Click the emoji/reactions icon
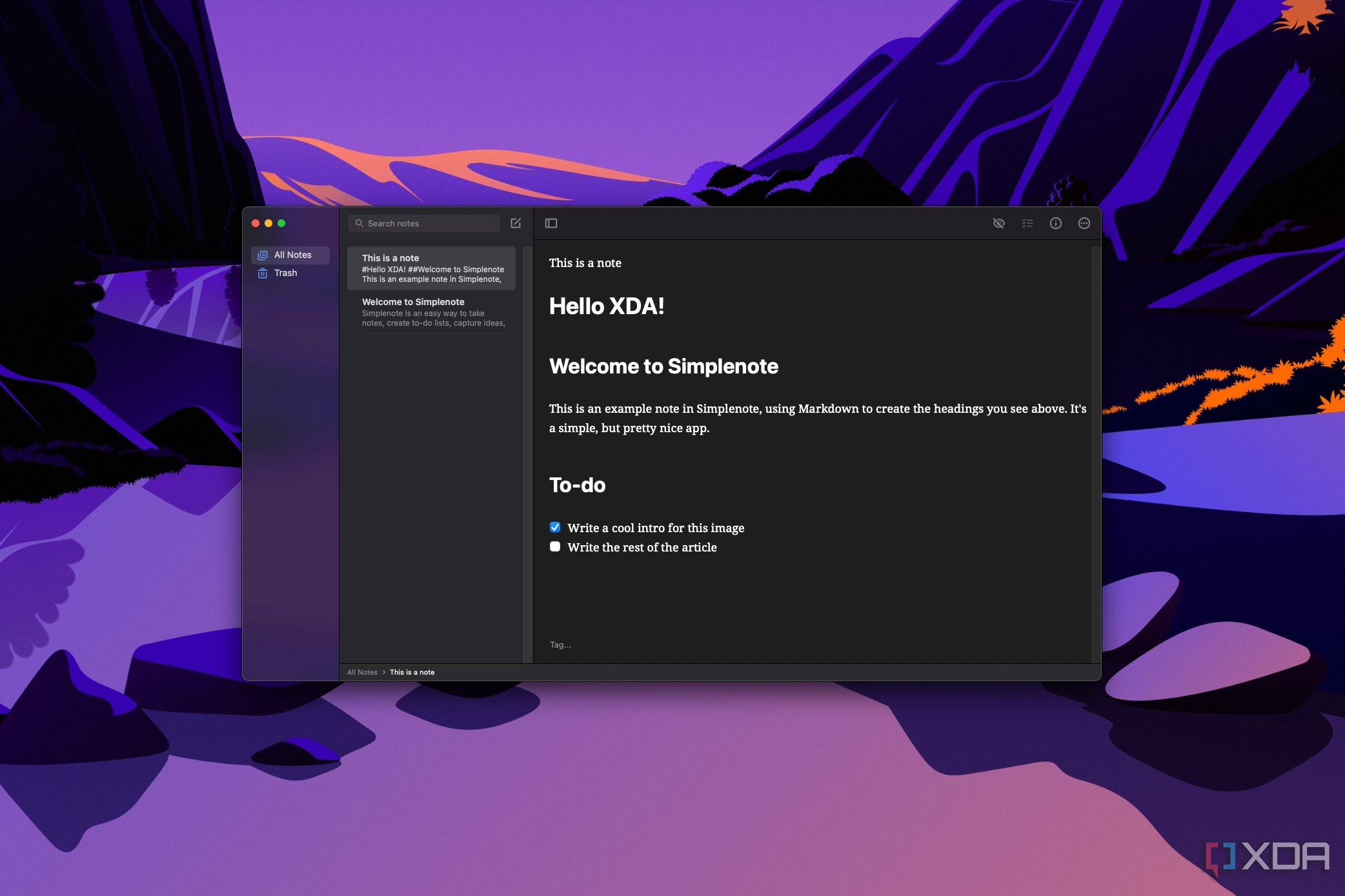 [x=1084, y=223]
